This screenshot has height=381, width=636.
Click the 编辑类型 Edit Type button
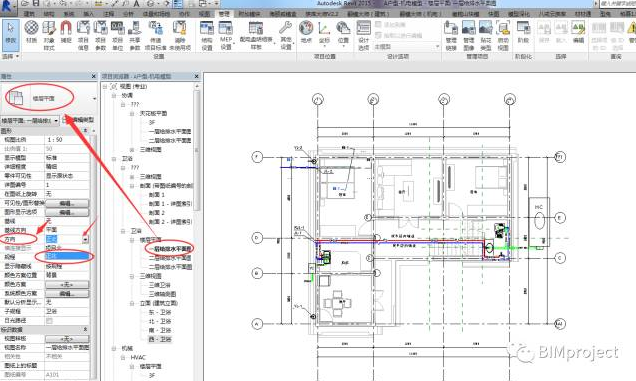point(79,120)
